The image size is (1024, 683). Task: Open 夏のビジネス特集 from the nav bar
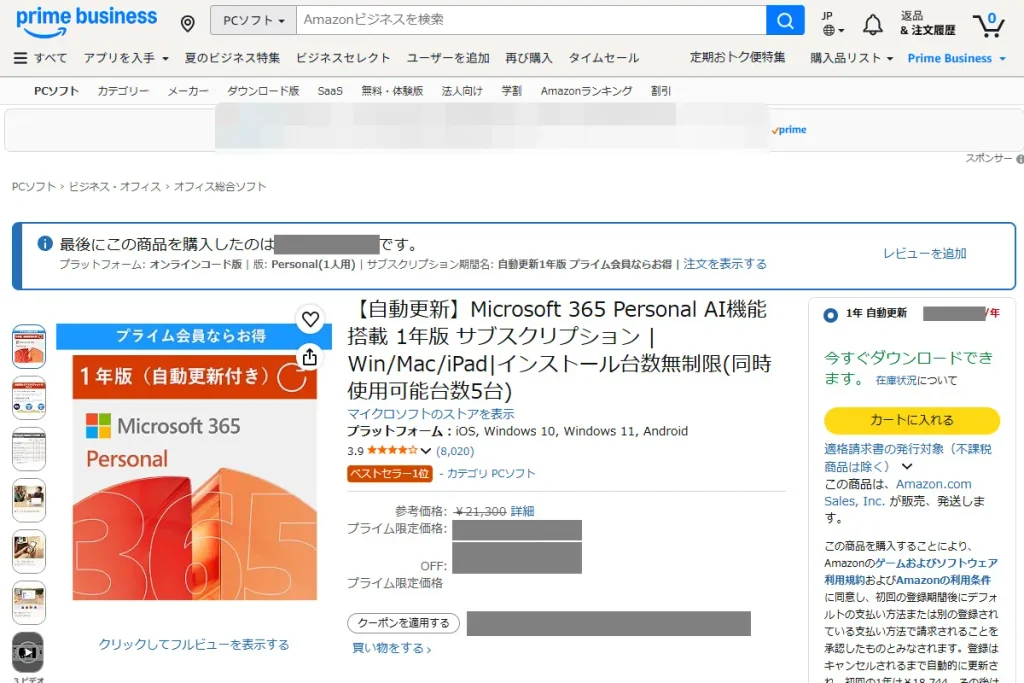click(x=232, y=58)
